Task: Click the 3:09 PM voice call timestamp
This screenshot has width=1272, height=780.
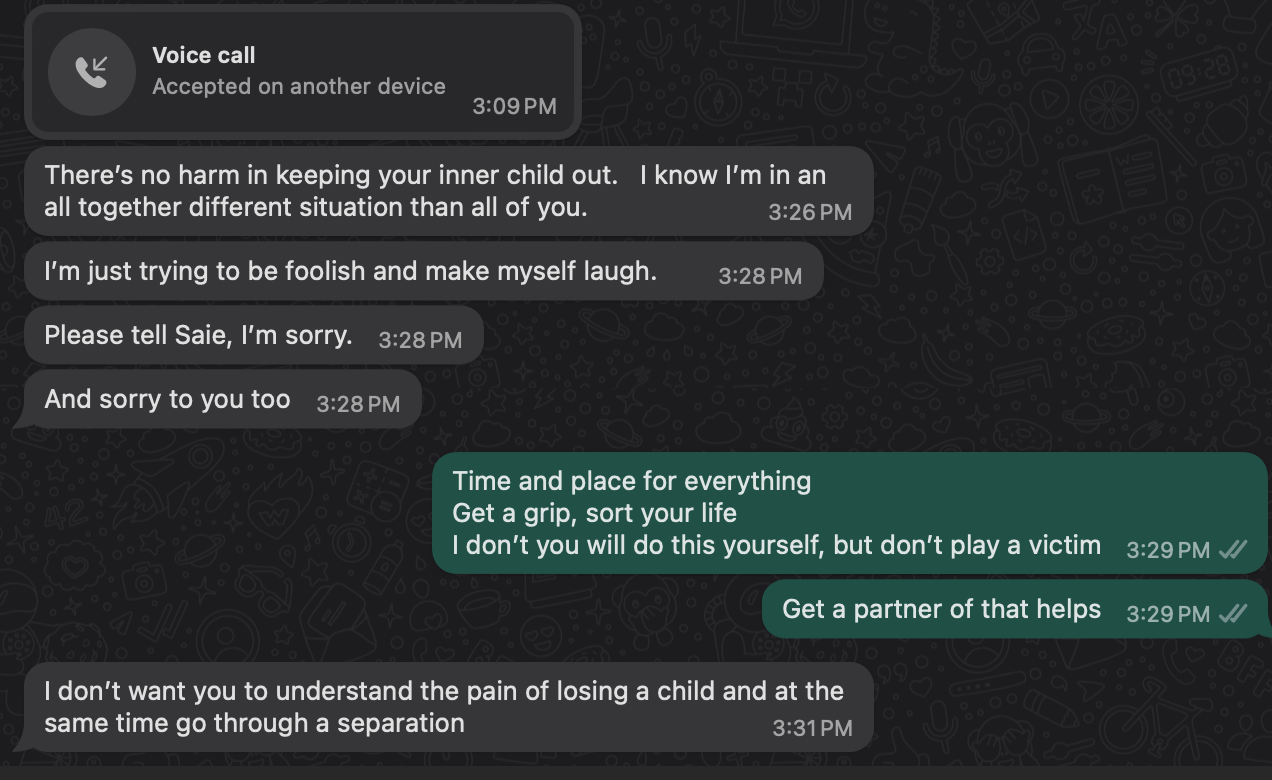Action: (x=514, y=106)
